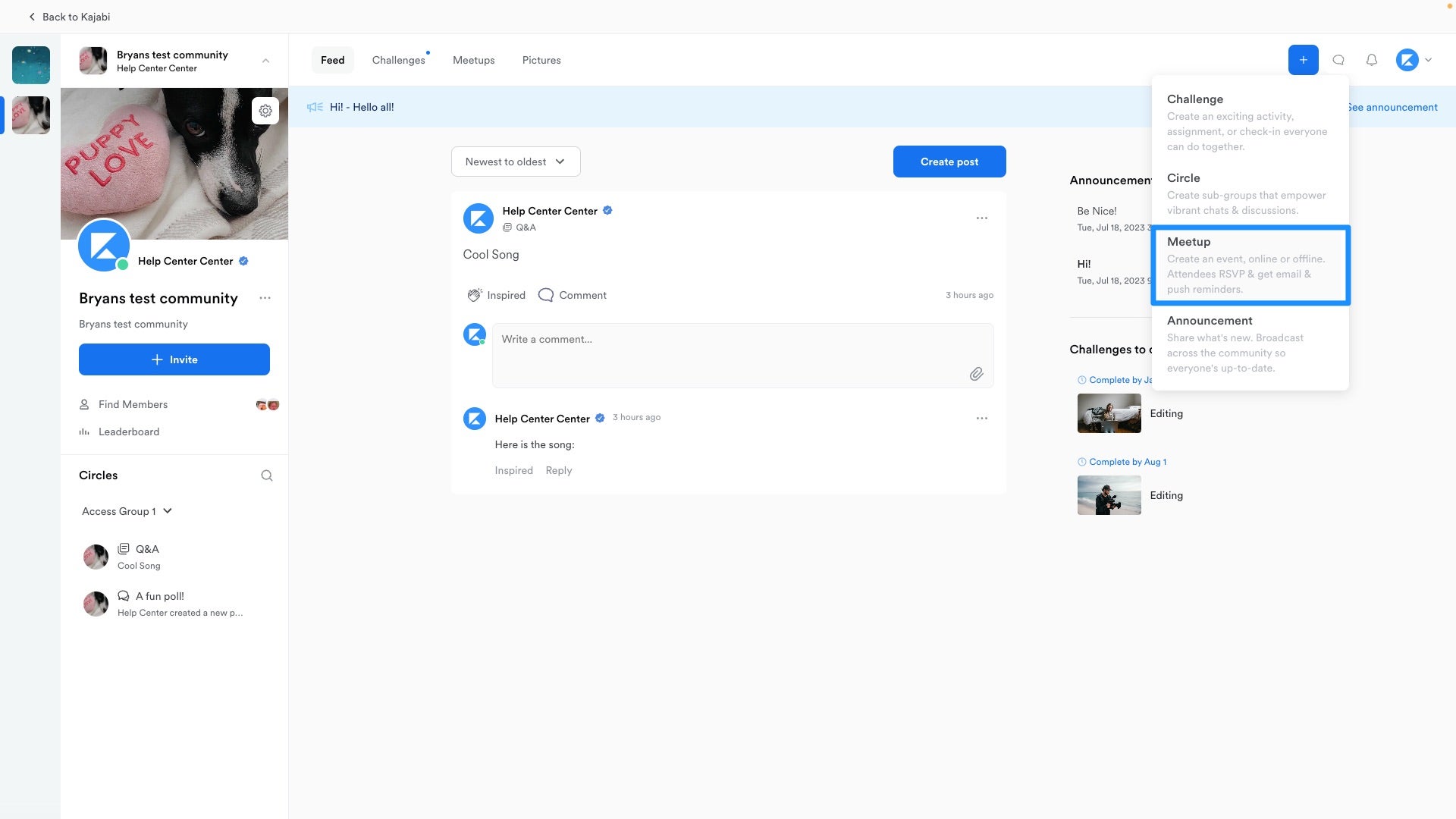Click the blue plus create button
The height and width of the screenshot is (819, 1456).
click(x=1303, y=60)
